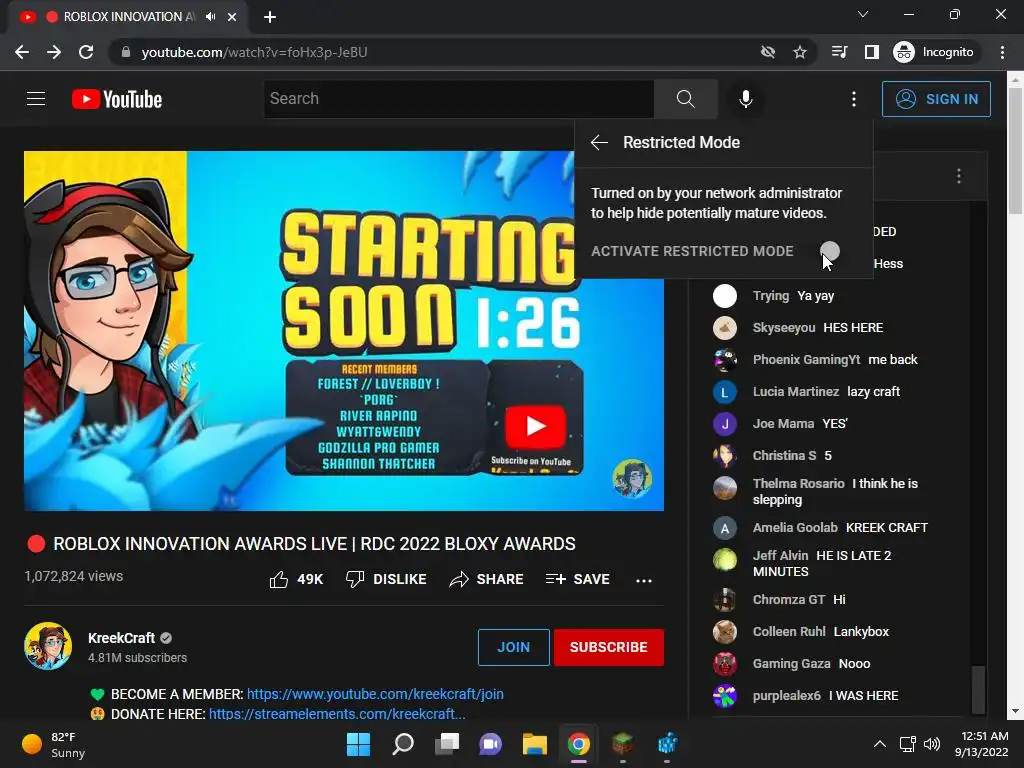
Task: Dislike the video
Action: point(387,579)
